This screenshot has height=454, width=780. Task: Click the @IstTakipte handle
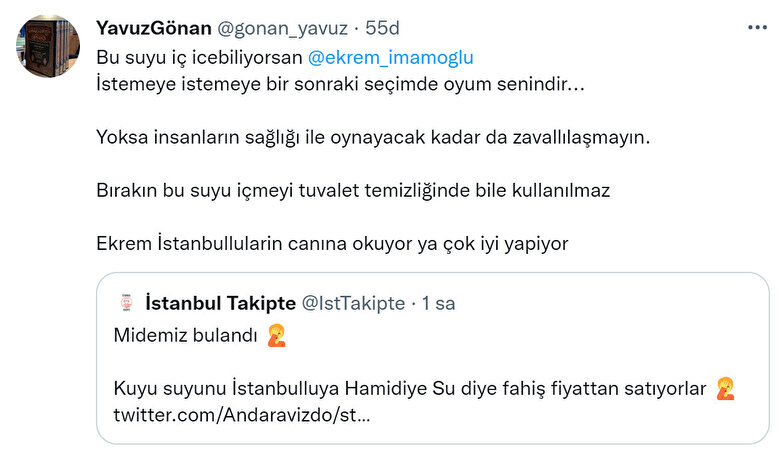pyautogui.click(x=353, y=302)
